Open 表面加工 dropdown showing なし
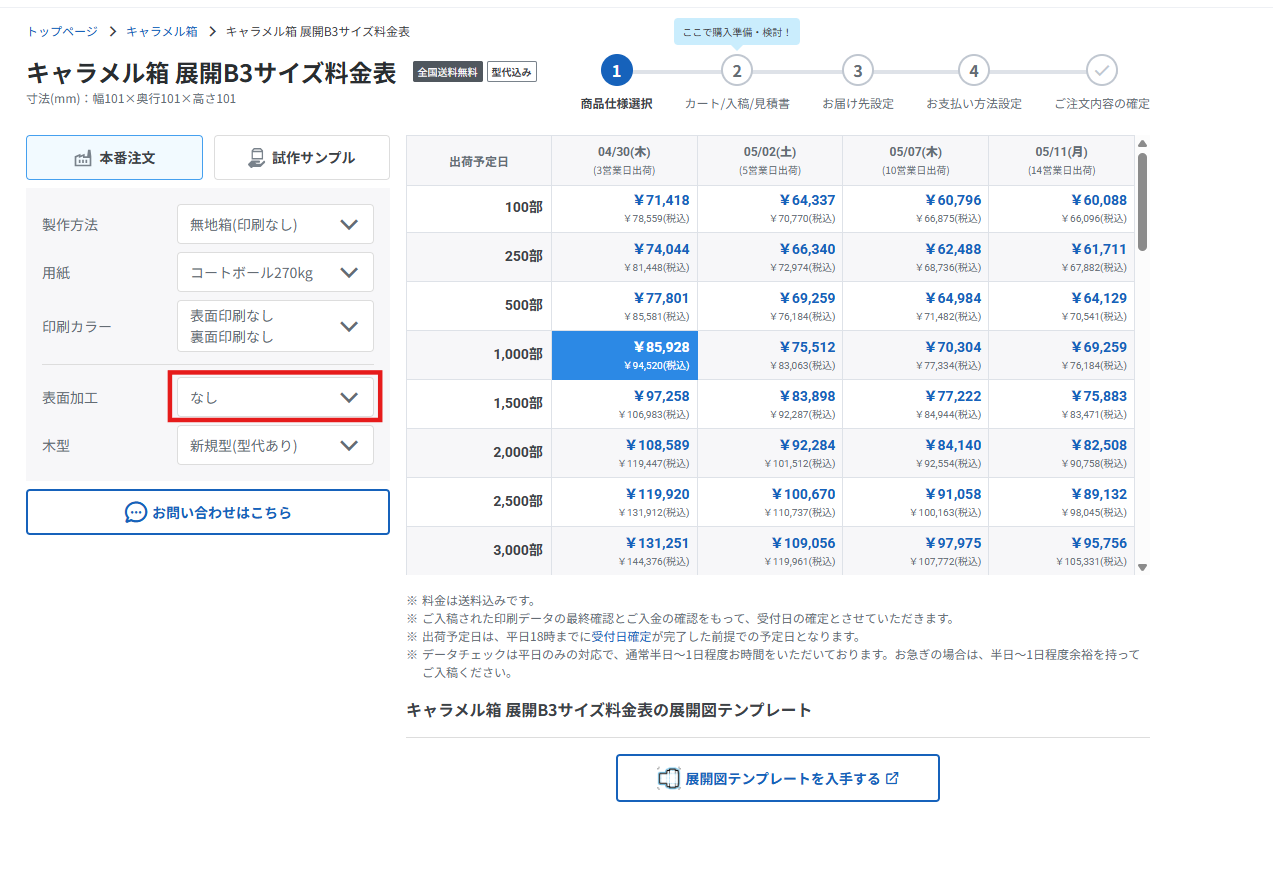This screenshot has height=874, width=1273. pos(275,397)
